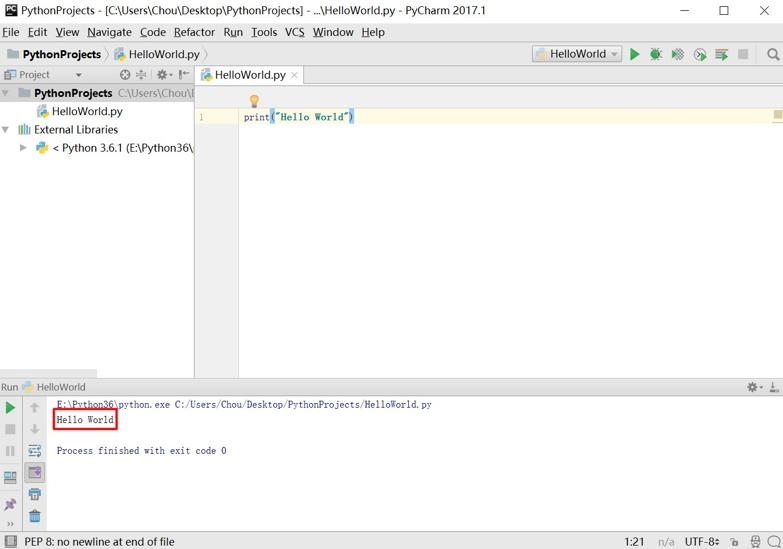783x549 pixels.
Task: Open the Navigate menu
Action: [x=109, y=32]
